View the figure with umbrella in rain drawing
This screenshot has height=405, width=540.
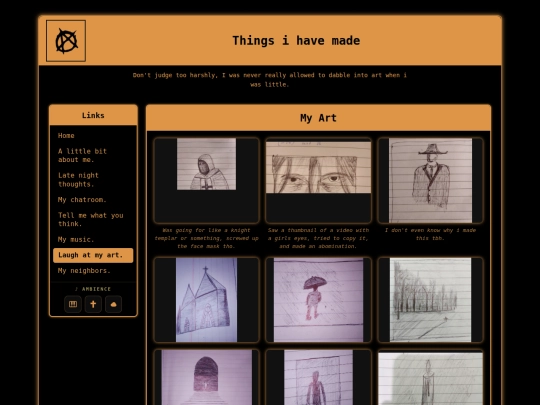tap(319, 300)
